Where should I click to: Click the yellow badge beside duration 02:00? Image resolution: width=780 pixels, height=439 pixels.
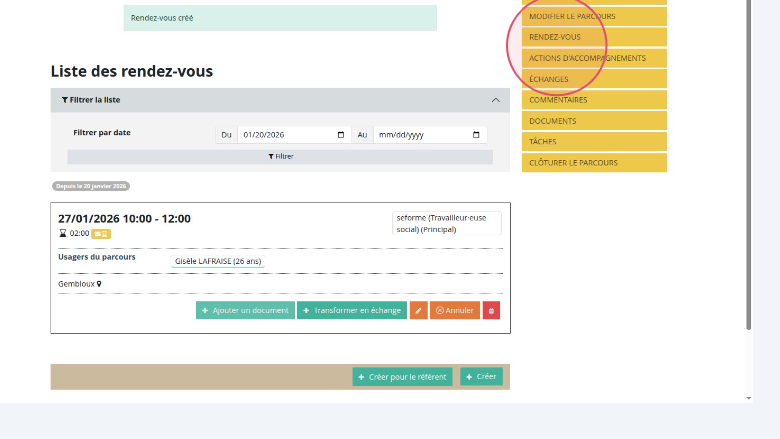[x=101, y=234]
